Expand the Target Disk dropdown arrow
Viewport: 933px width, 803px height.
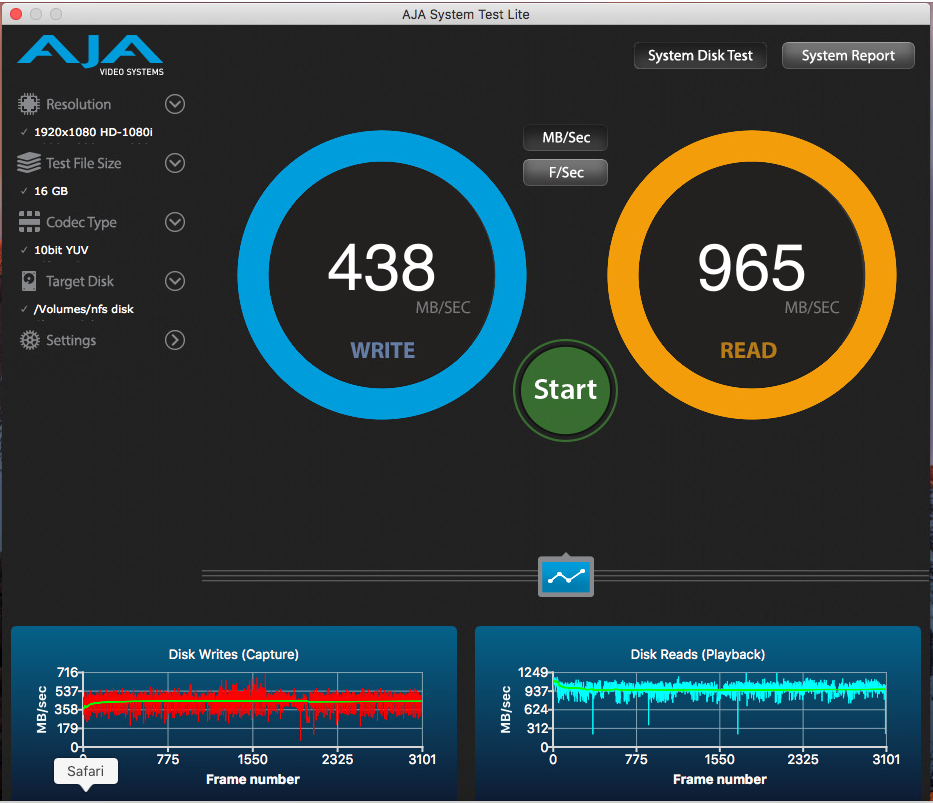point(174,281)
